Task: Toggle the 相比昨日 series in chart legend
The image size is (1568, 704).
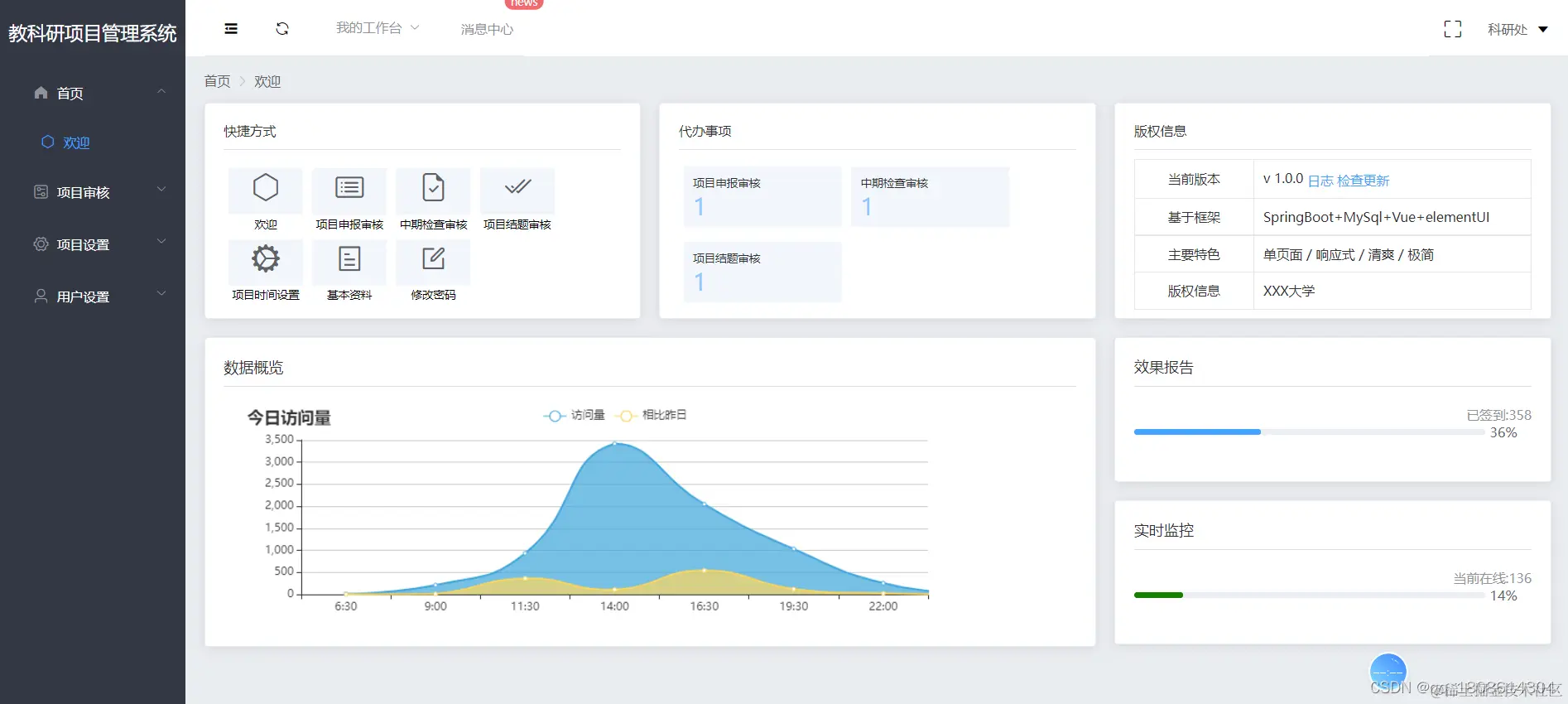Action: [651, 415]
